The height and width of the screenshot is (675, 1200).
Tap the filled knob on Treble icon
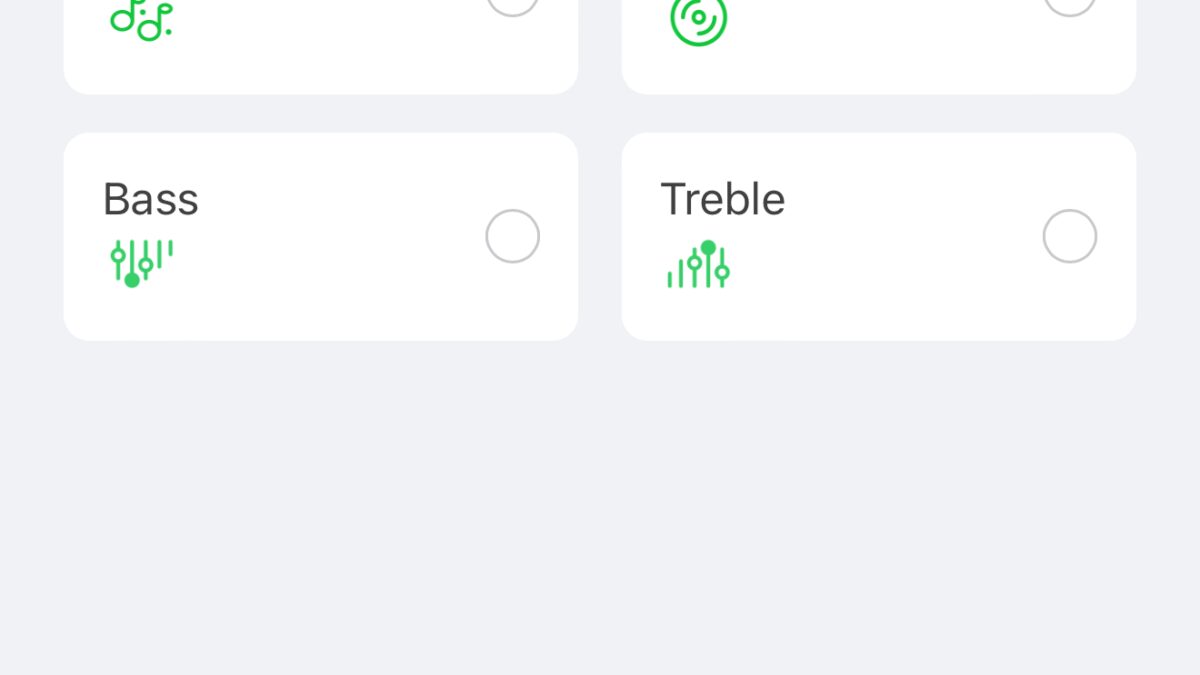click(708, 247)
